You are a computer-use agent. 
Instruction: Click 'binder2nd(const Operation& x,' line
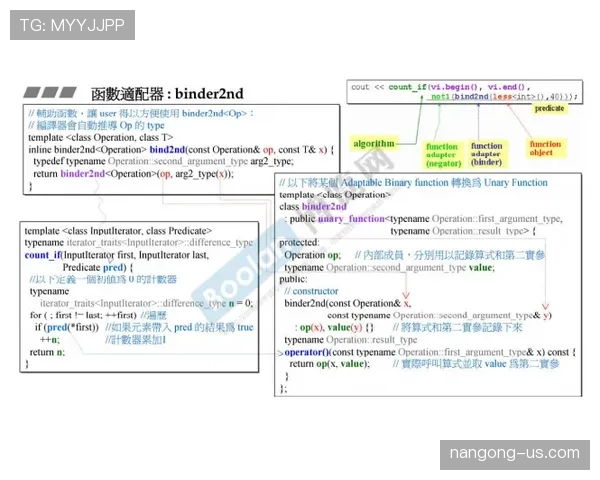pos(348,304)
